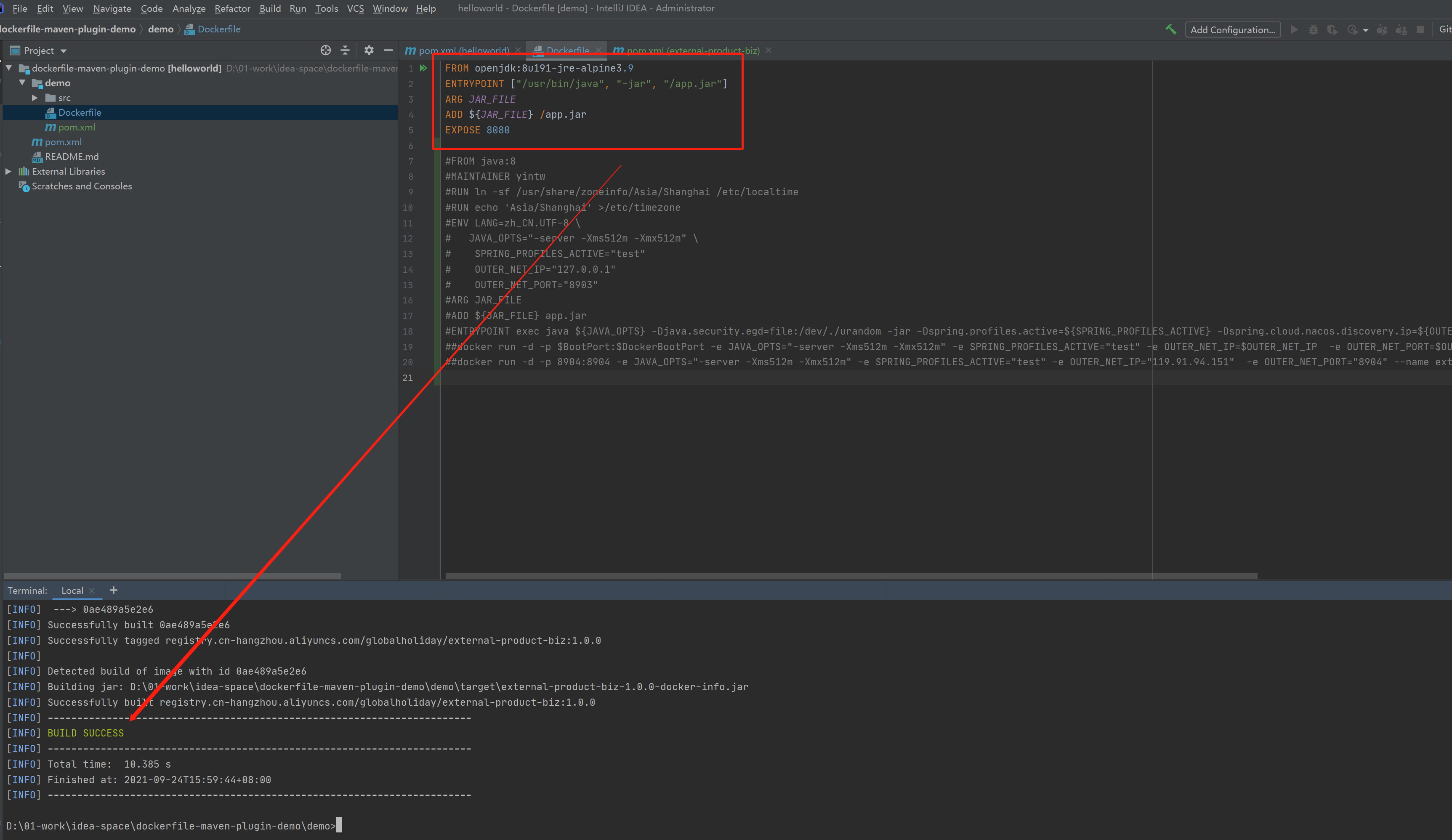Open a new terminal session with plus icon
This screenshot has width=1452, height=840.
(x=114, y=590)
